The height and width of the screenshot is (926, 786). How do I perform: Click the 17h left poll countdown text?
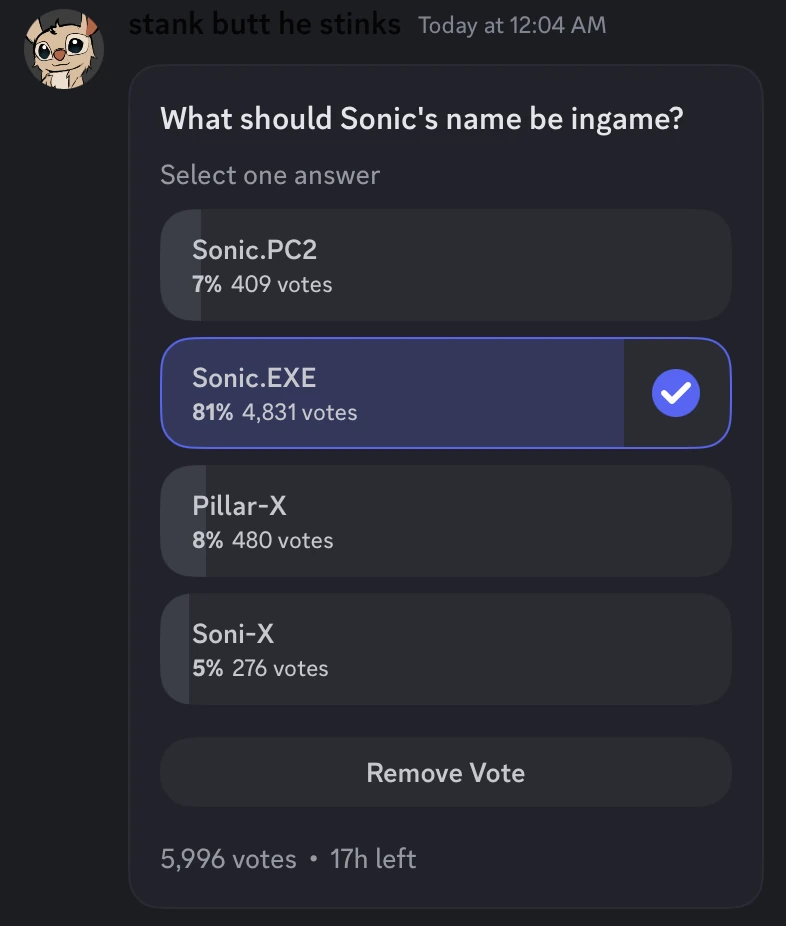[x=372, y=858]
